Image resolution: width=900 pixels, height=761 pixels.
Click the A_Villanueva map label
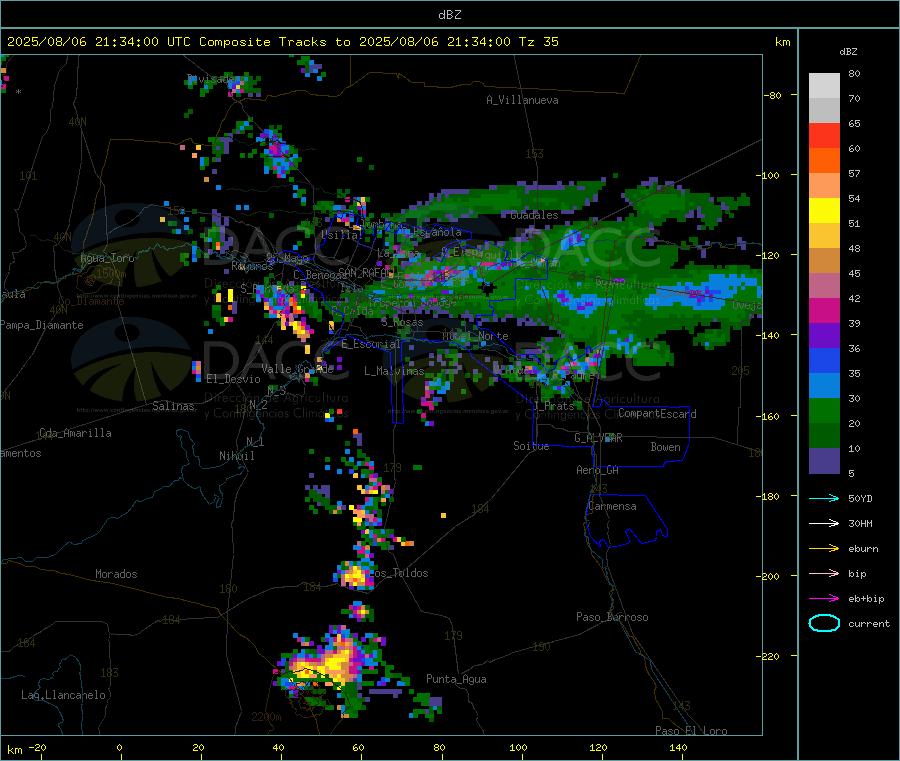[x=522, y=100]
